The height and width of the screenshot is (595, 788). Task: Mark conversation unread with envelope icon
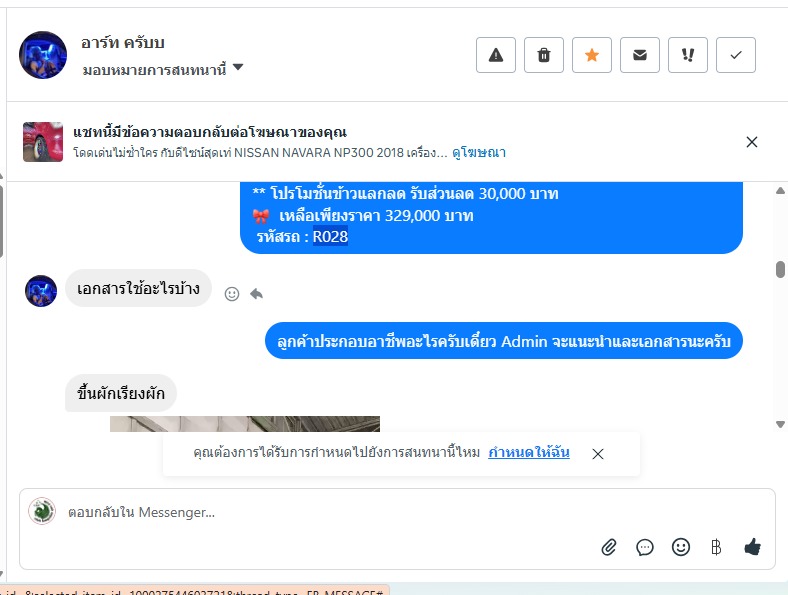pyautogui.click(x=640, y=55)
